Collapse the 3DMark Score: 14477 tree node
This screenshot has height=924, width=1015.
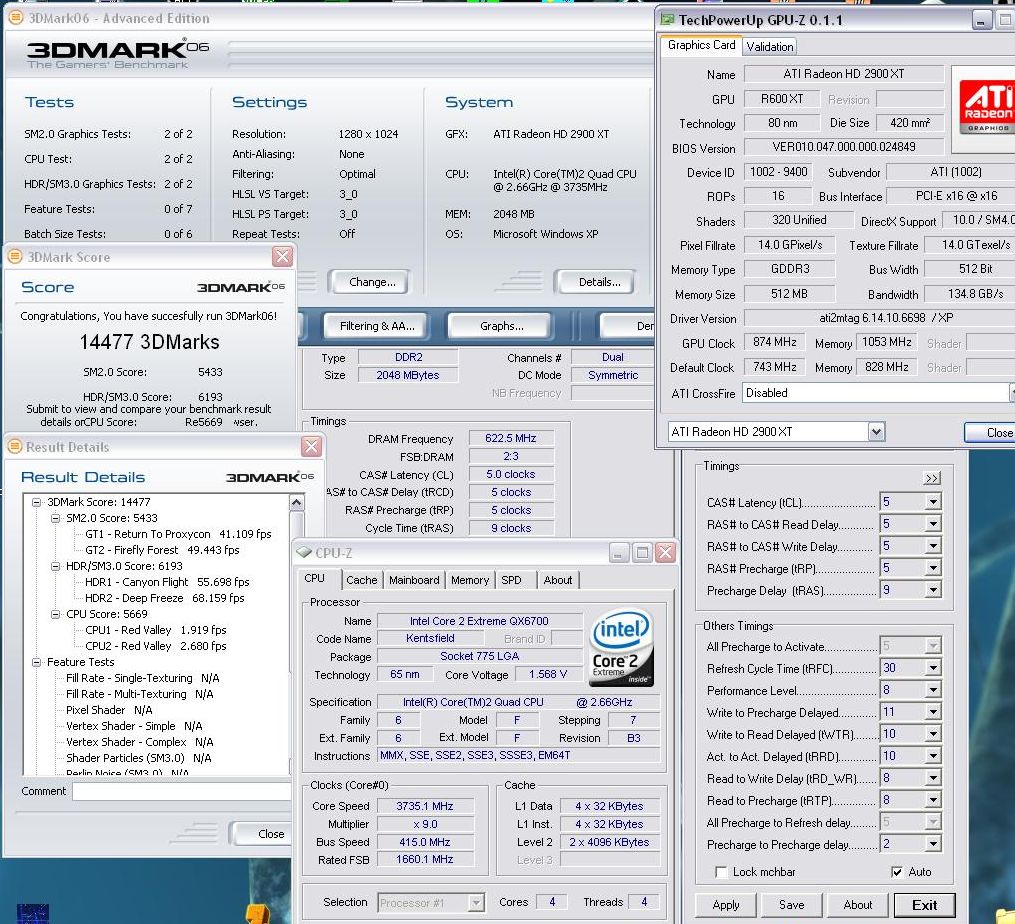point(37,502)
